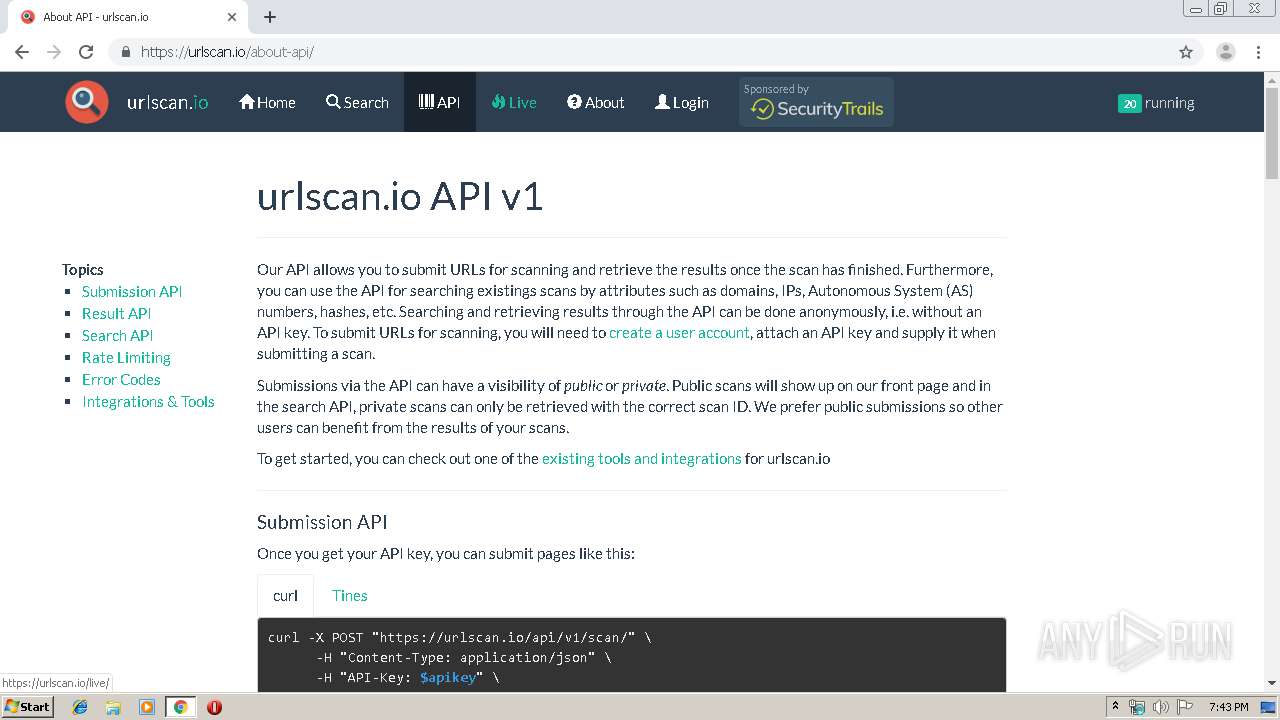Click the Action Center flag icon

tap(1184, 707)
